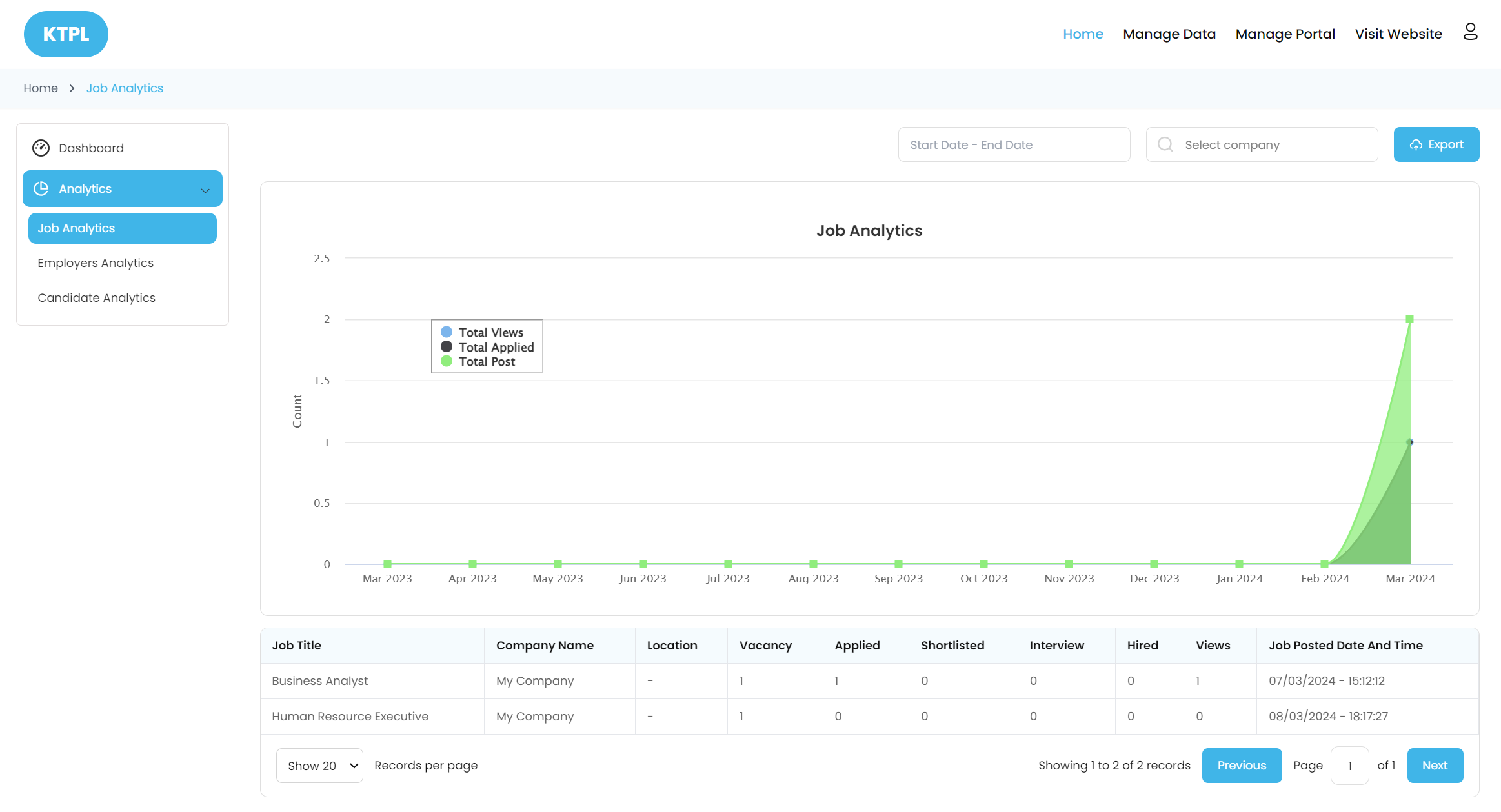
Task: Click the breadcrumb separator arrow icon
Action: click(72, 88)
